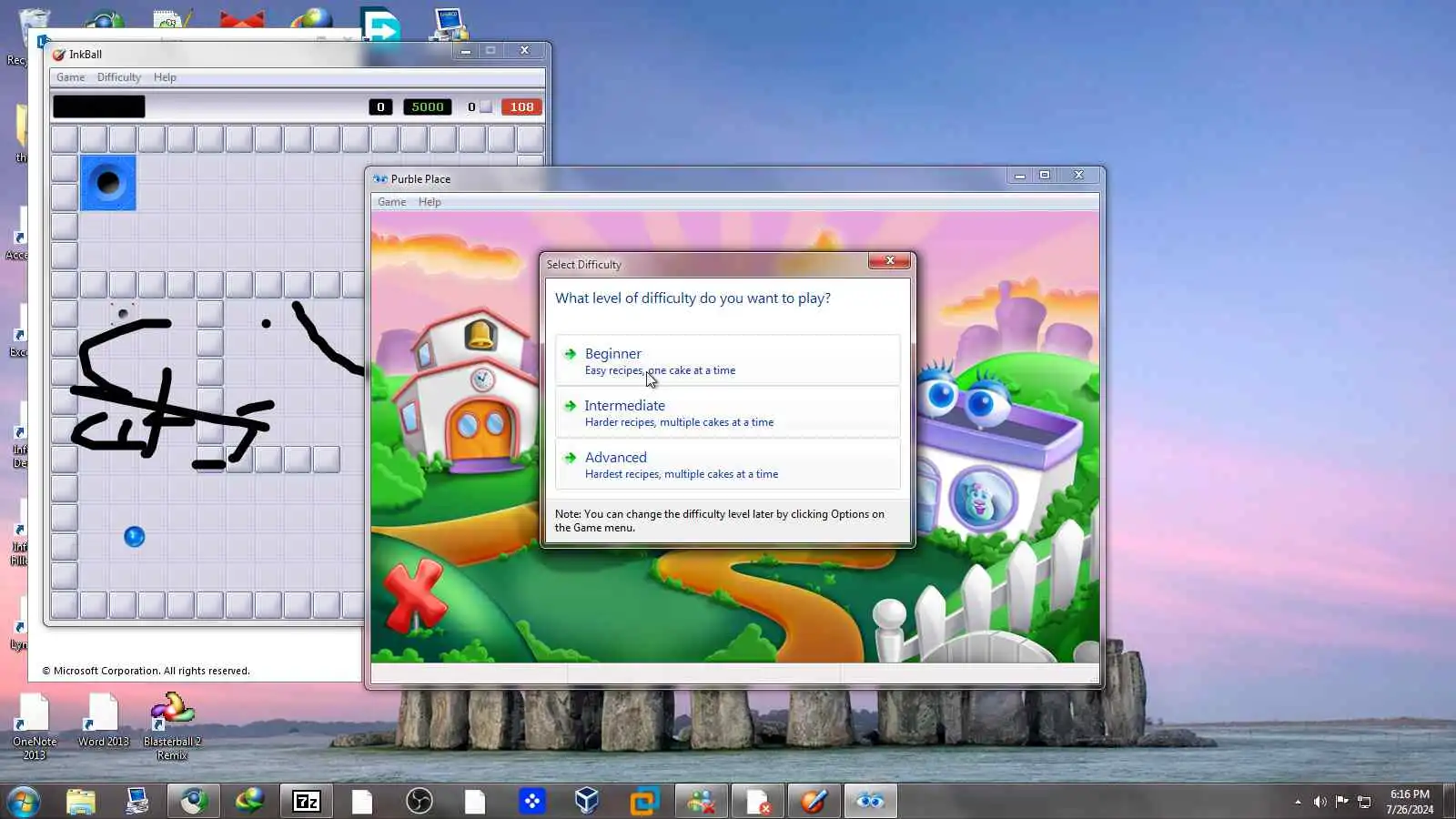The image size is (1456, 819).
Task: Click the schoolhouse in Purble Place
Action: tap(471, 391)
